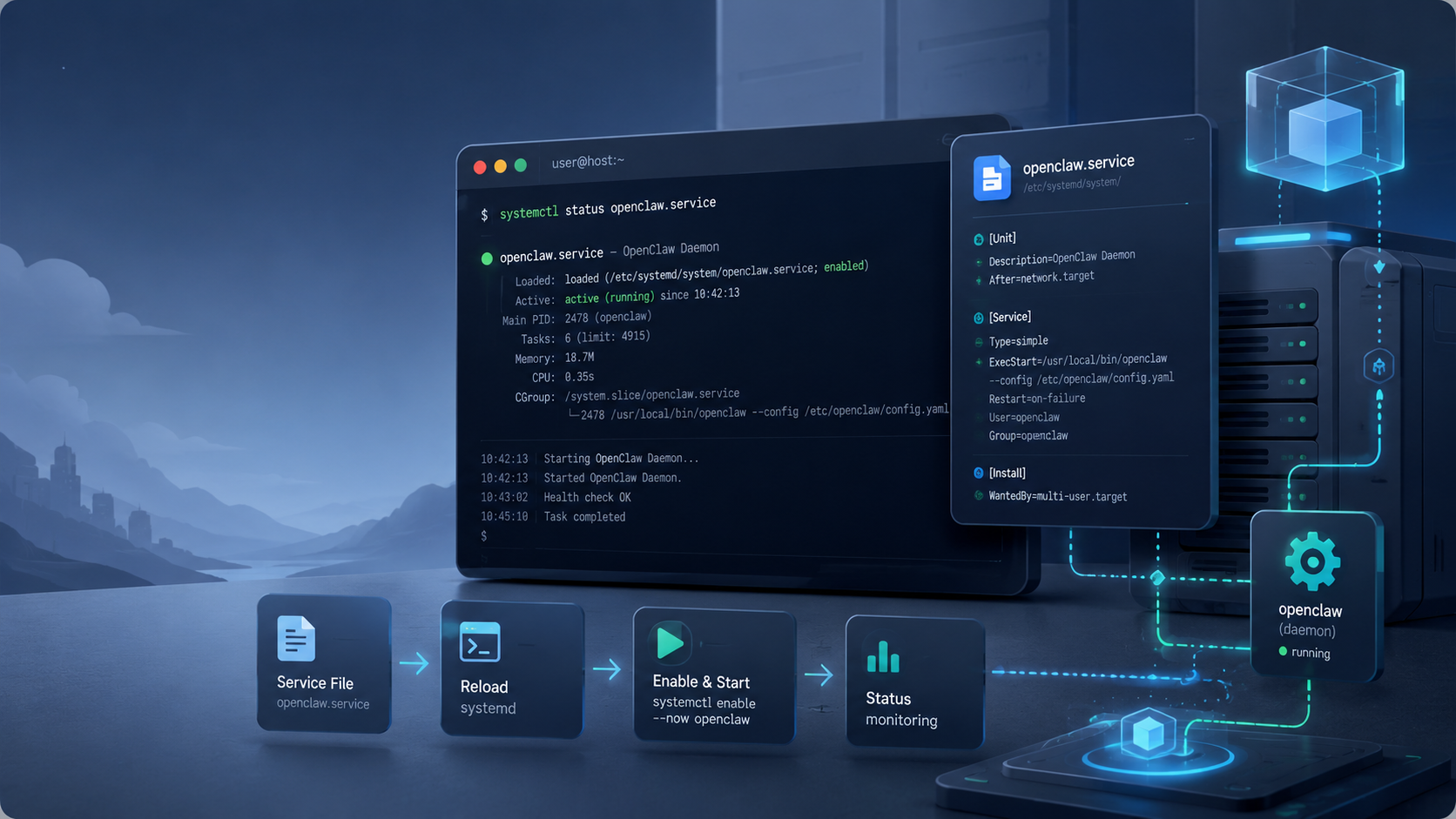
Task: Click the green running dot in daemon card
Action: [x=1283, y=651]
